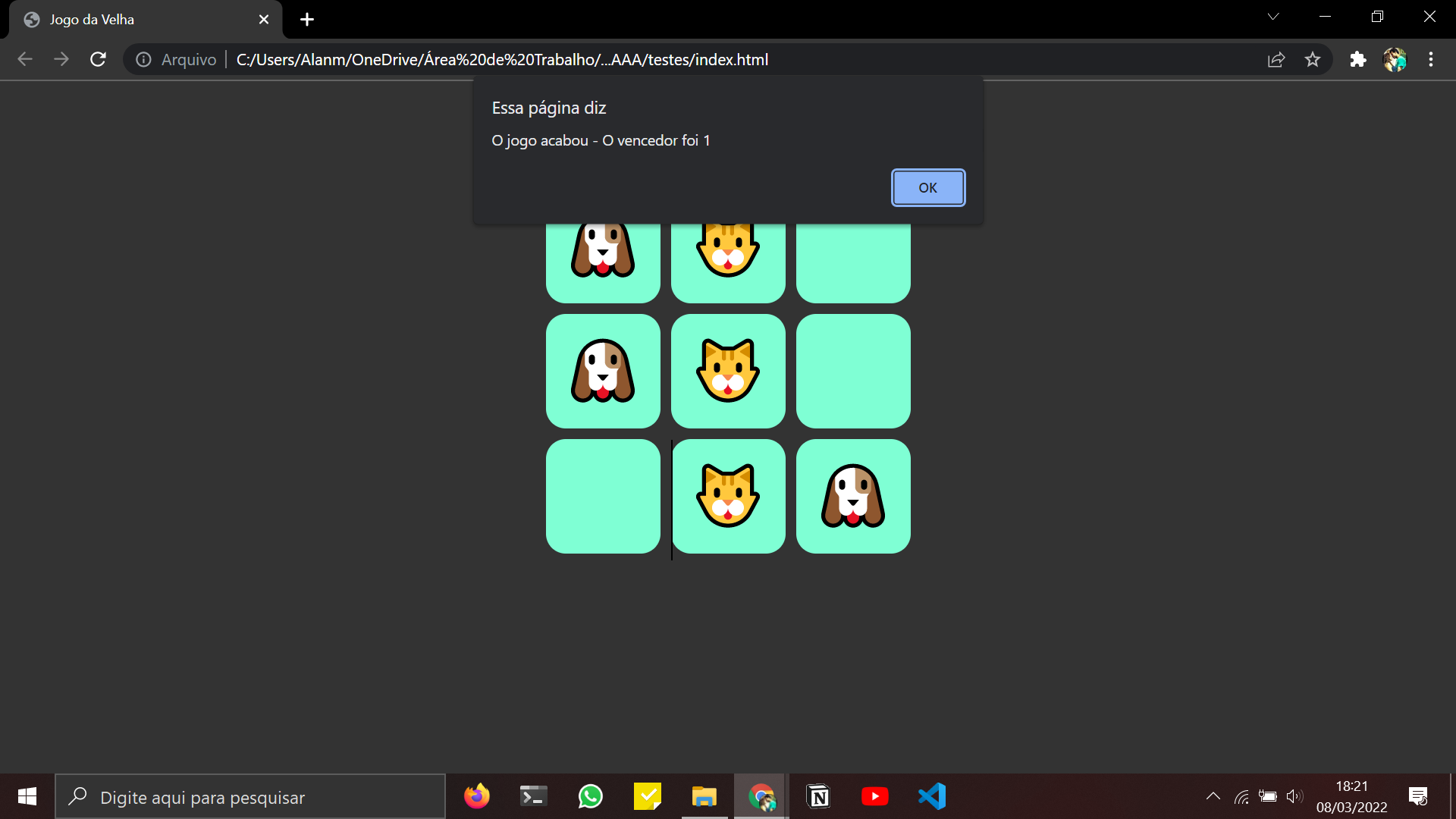Open the tab search chevron

1274,16
